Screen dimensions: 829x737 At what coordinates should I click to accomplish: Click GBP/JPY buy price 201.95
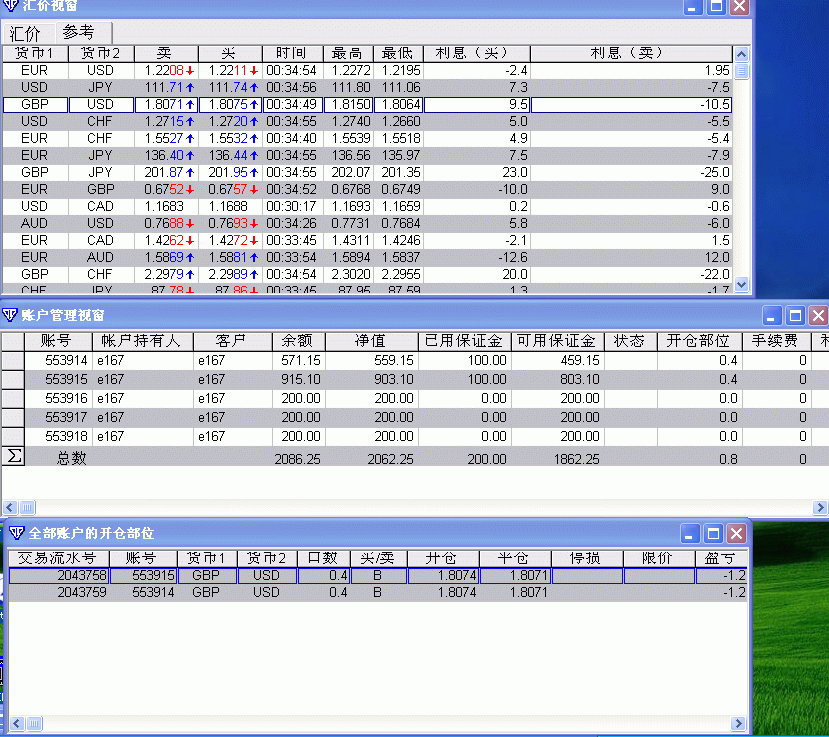(231, 172)
